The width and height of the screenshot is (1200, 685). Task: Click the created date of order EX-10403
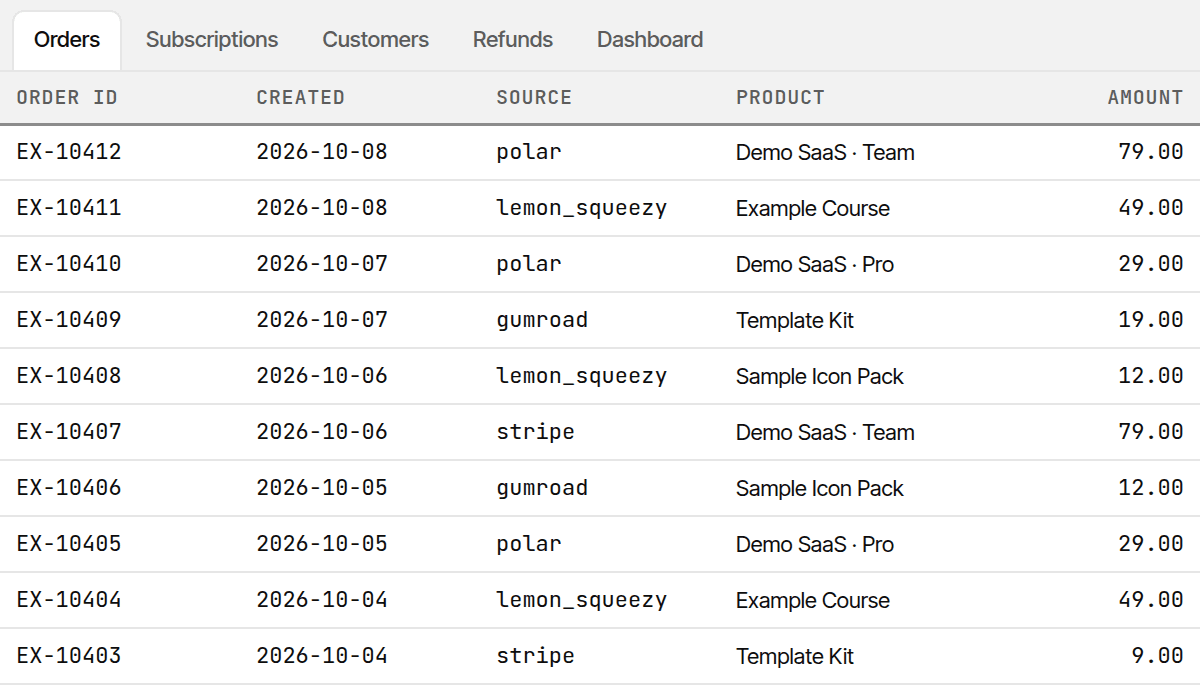(322, 656)
